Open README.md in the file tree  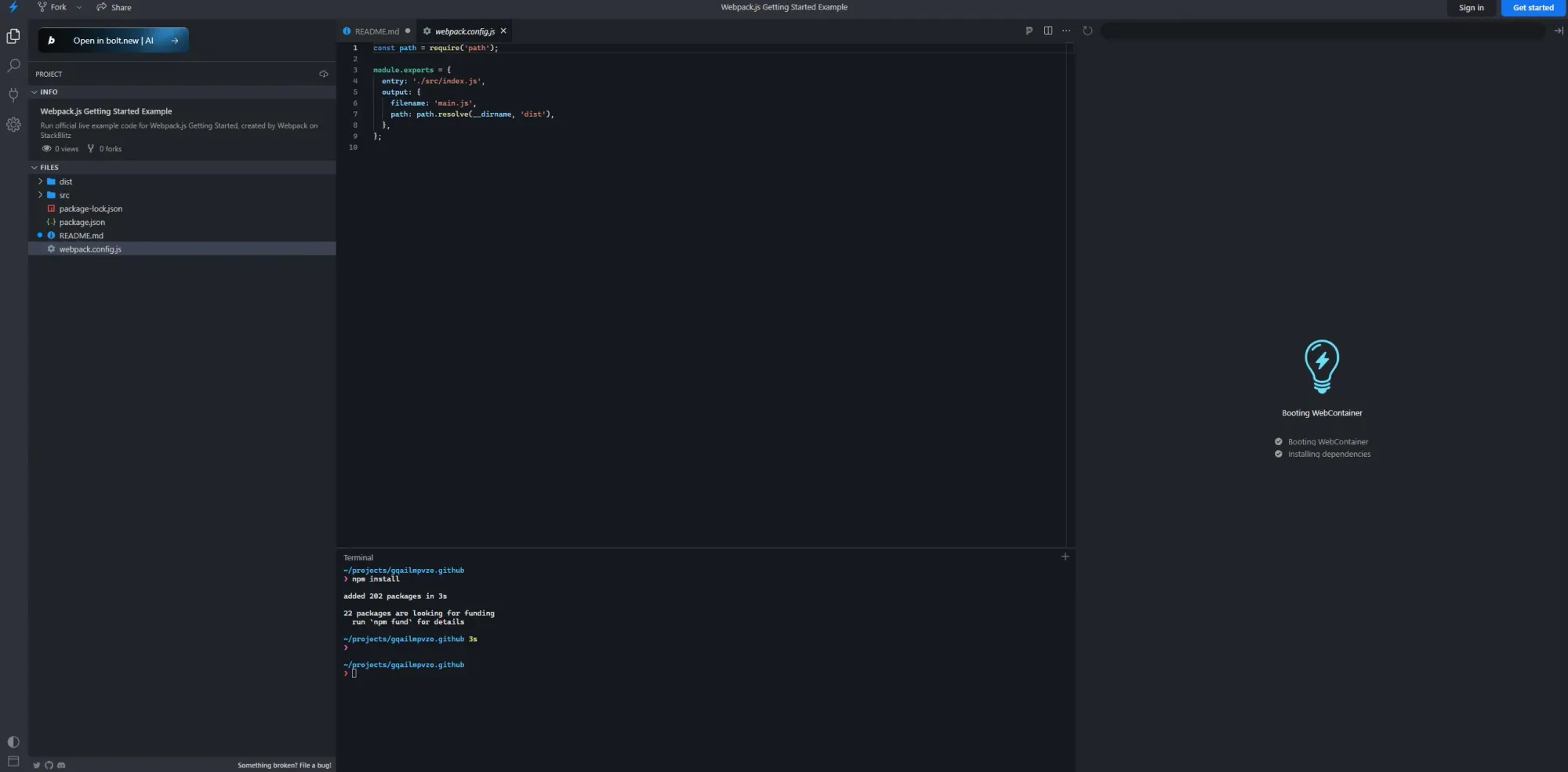point(182,235)
